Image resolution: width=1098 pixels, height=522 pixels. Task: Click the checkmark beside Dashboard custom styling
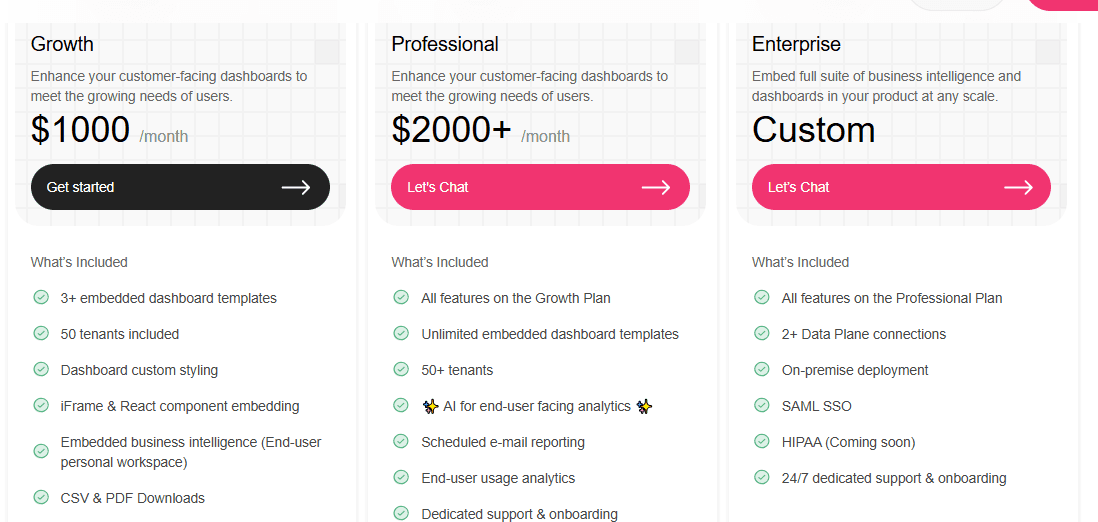[x=41, y=369]
